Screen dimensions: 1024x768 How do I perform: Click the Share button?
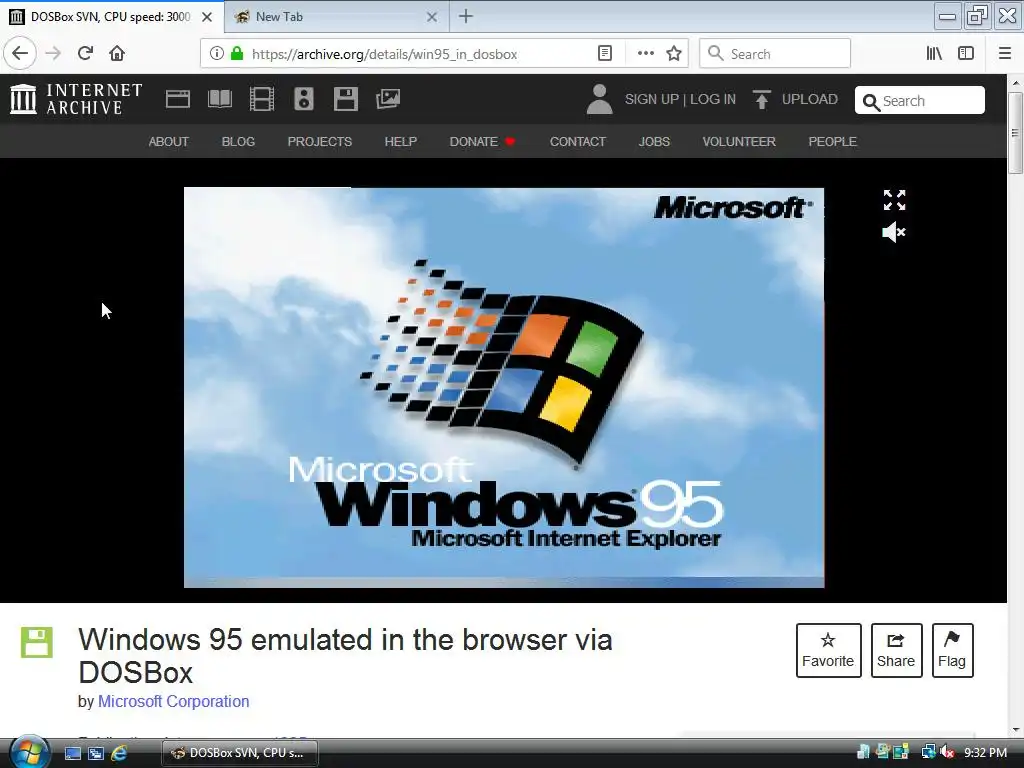tap(896, 650)
